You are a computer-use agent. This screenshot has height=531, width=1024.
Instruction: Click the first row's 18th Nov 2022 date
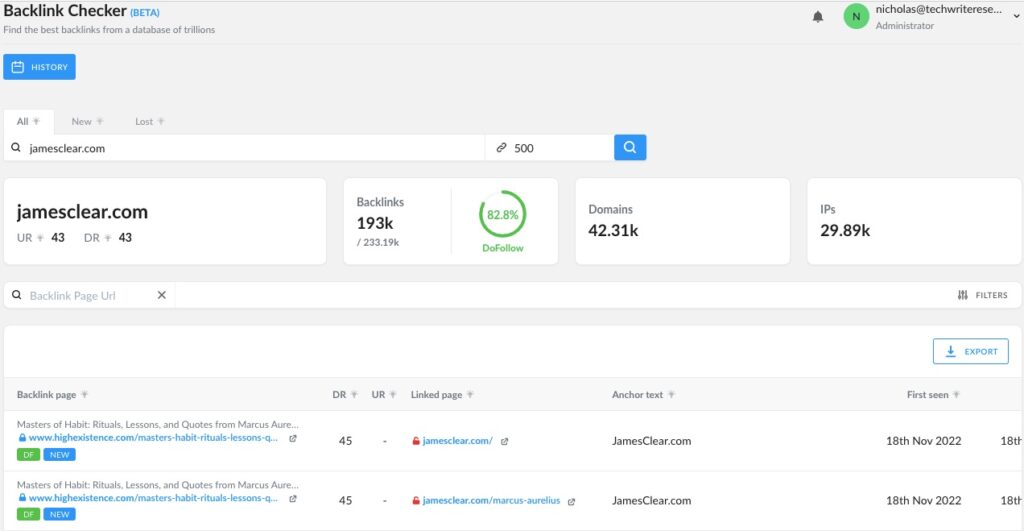(x=923, y=441)
